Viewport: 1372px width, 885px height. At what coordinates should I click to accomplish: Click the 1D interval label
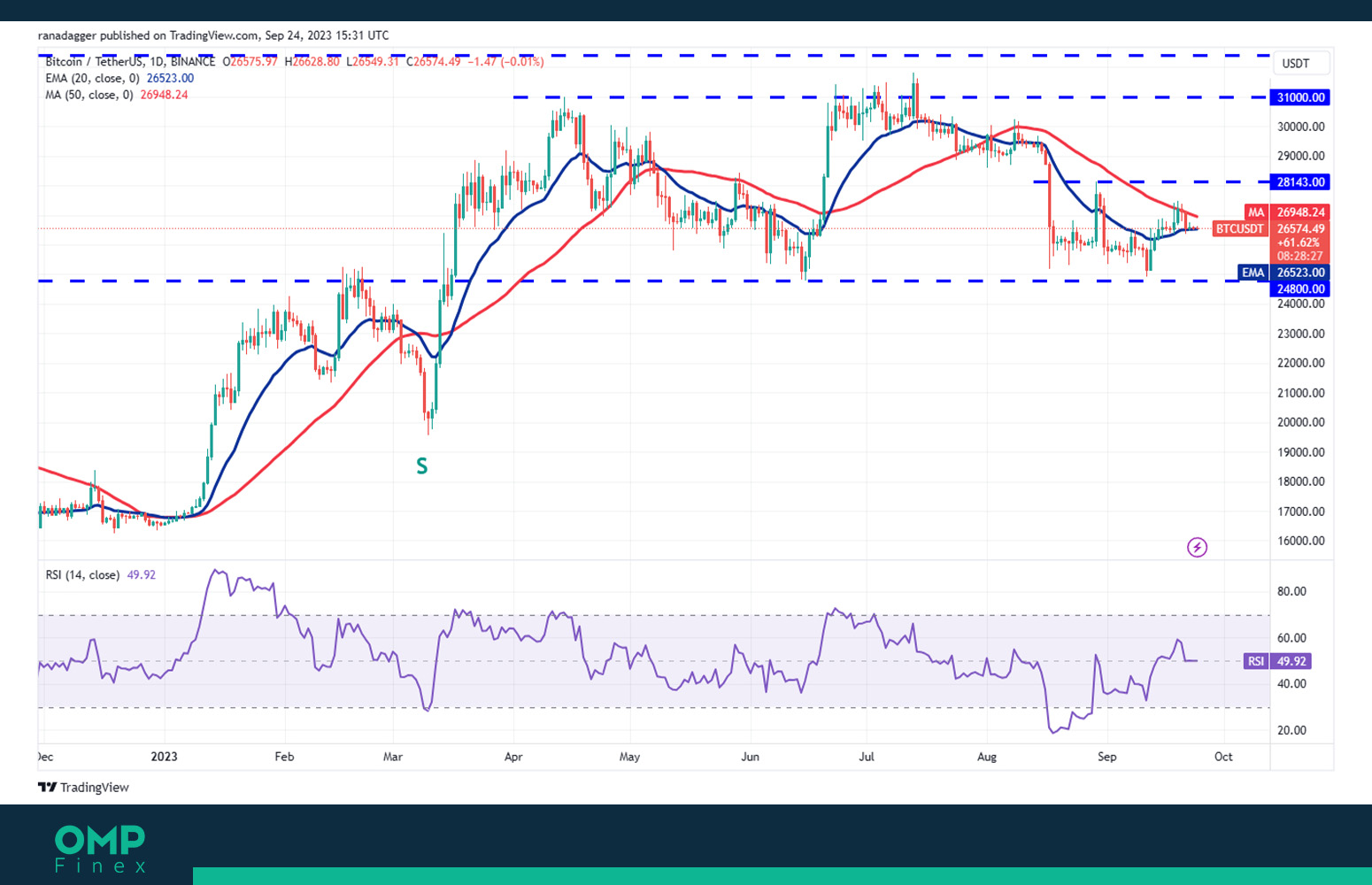[x=156, y=61]
